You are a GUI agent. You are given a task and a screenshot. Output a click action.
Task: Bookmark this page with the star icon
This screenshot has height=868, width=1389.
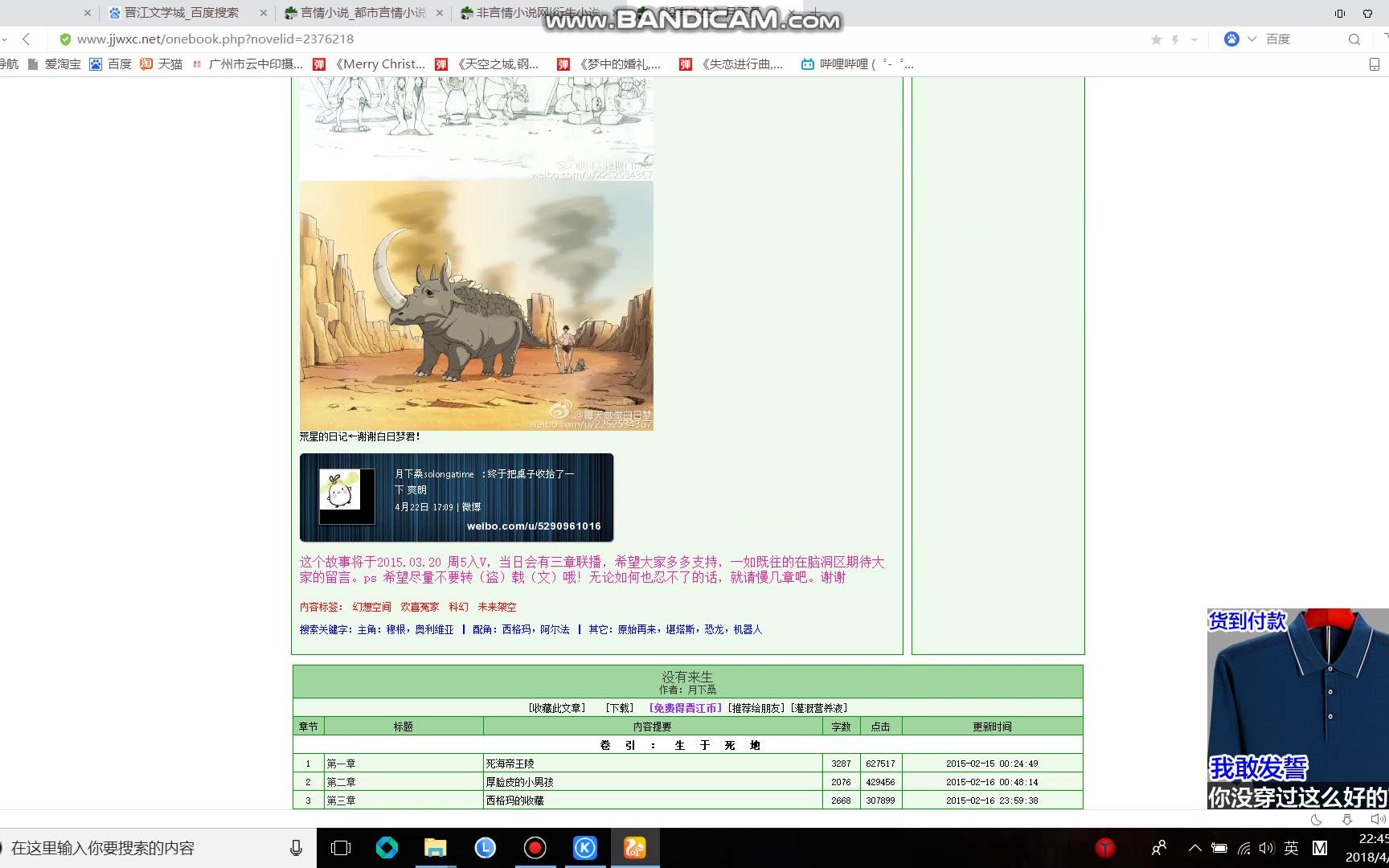[x=1156, y=39]
